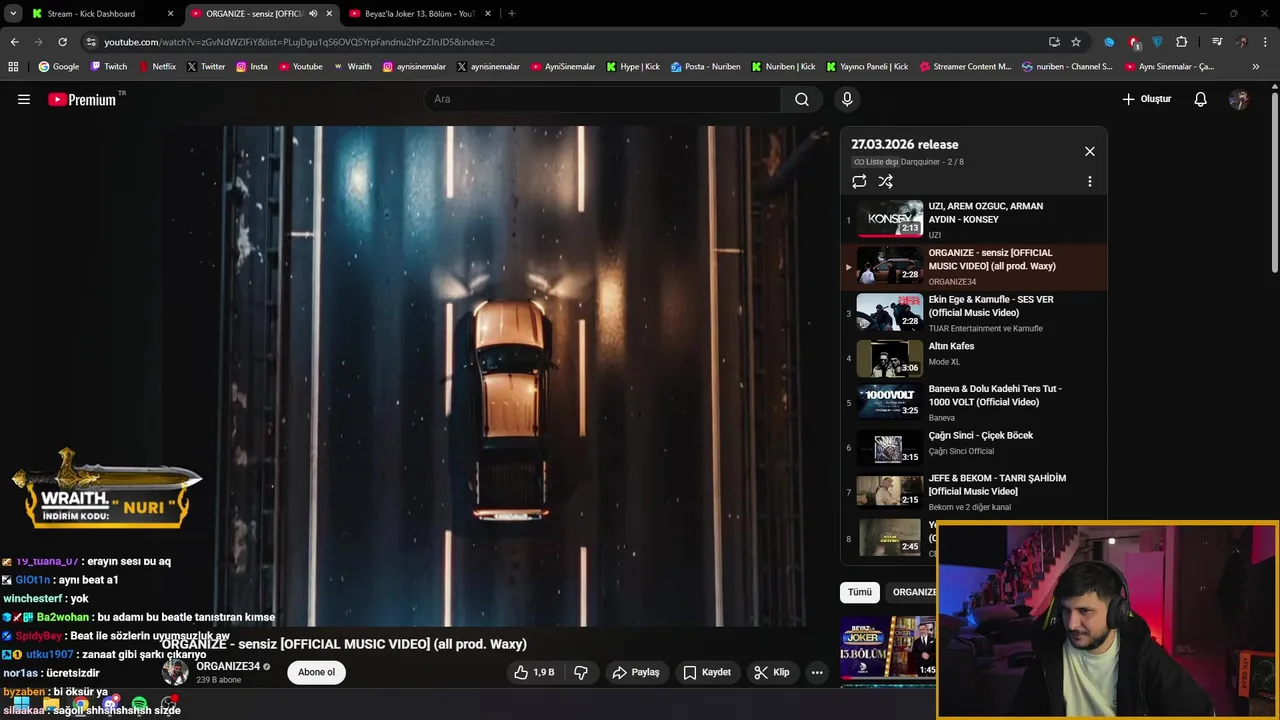Toggle playlist shuffle
Viewport: 1280px width, 720px height.
[x=885, y=181]
